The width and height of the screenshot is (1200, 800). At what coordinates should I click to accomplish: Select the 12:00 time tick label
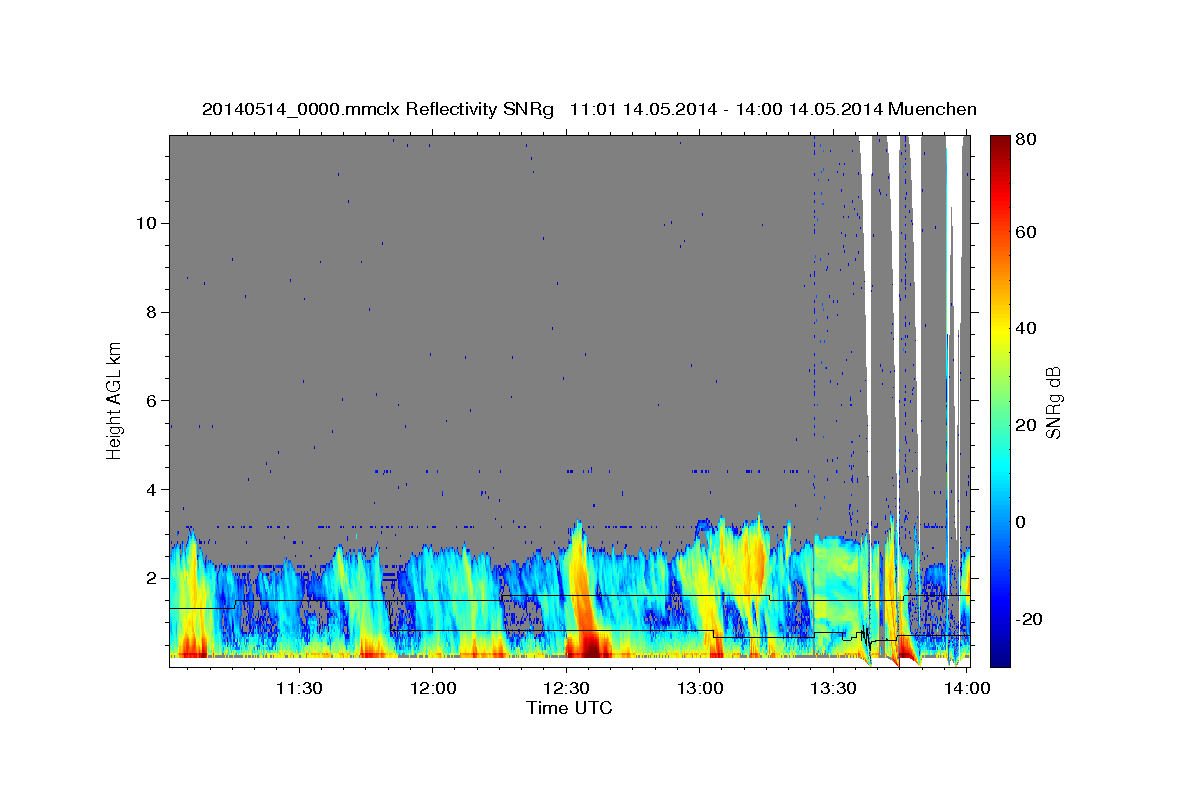pos(433,688)
